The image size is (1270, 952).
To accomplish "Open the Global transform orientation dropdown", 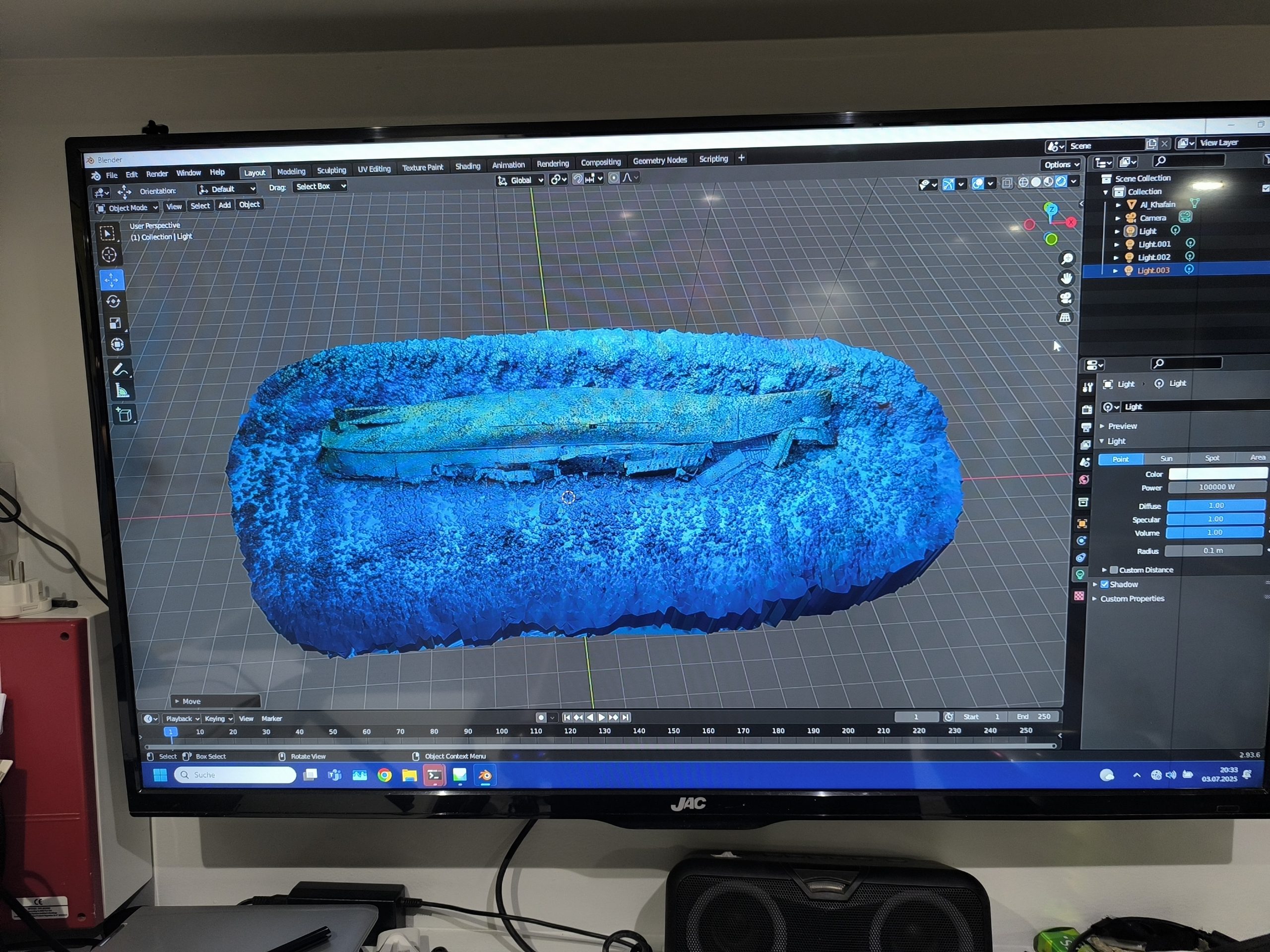I will (x=520, y=180).
